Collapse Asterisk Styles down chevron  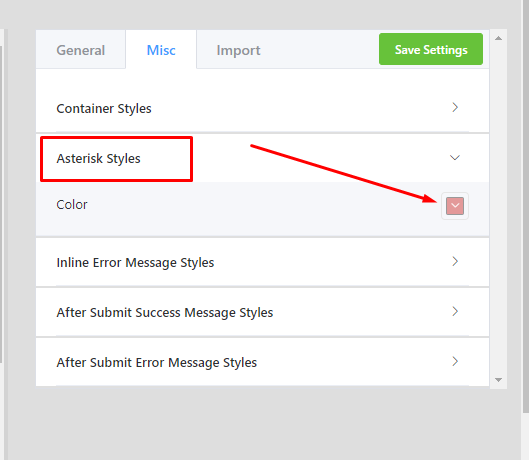[455, 158]
